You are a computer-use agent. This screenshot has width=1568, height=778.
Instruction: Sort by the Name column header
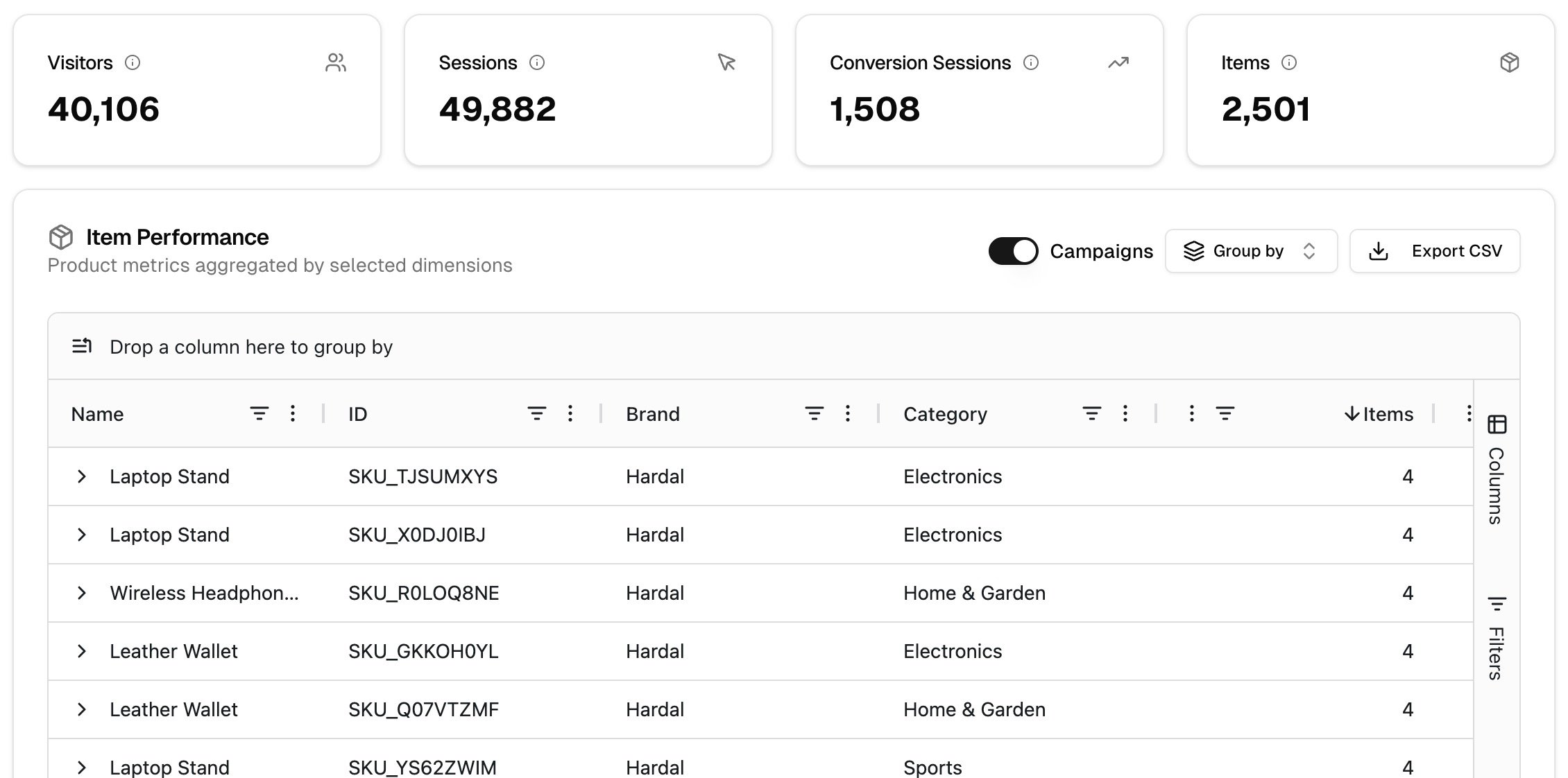97,414
